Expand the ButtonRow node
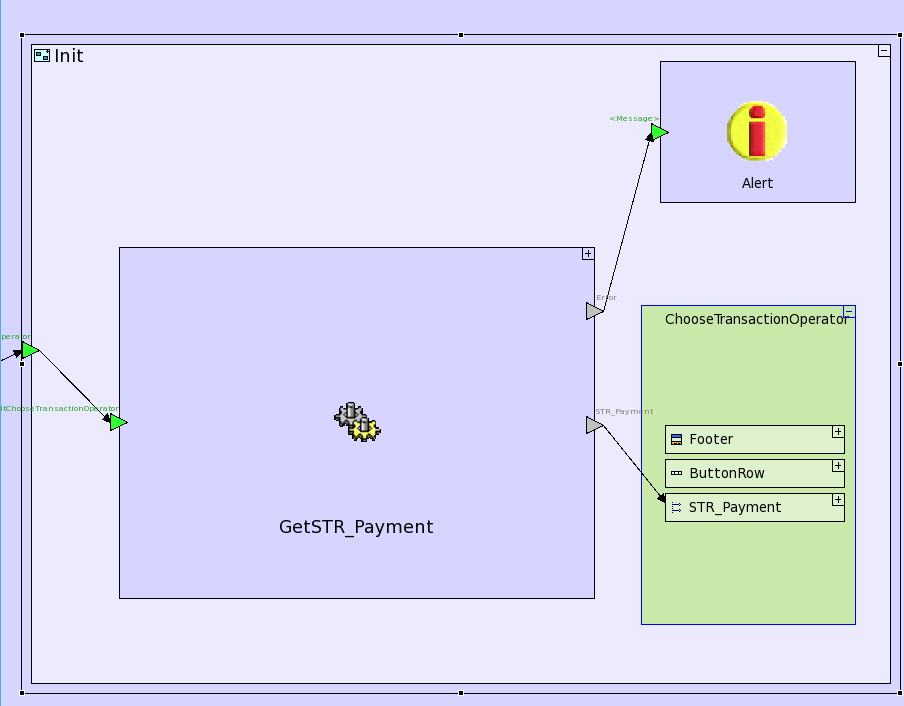 (838, 467)
